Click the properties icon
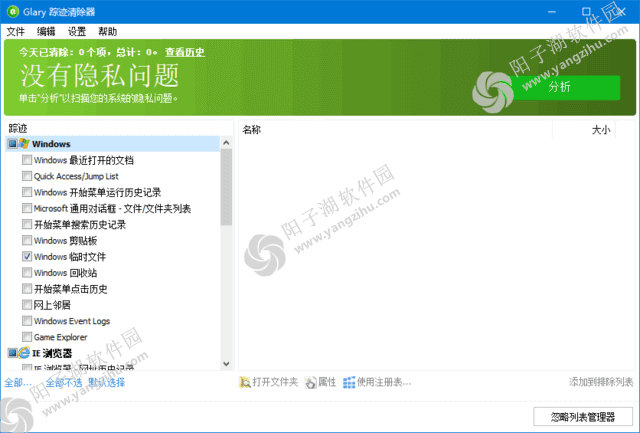The image size is (640, 433). pyautogui.click(x=311, y=382)
